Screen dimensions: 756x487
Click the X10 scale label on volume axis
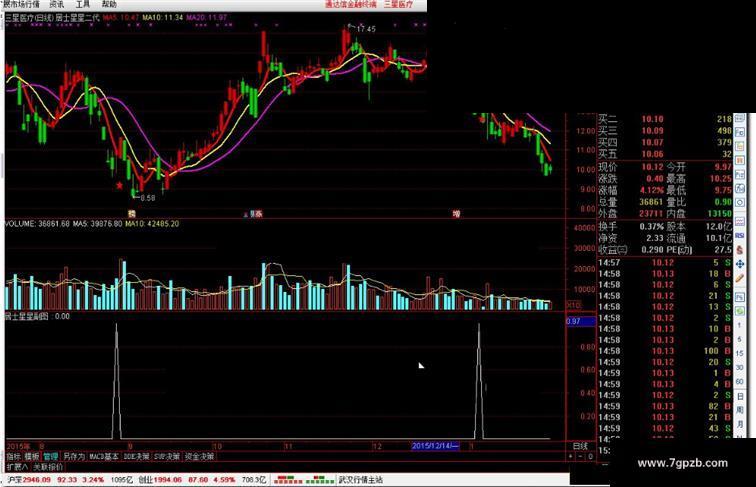(x=573, y=305)
